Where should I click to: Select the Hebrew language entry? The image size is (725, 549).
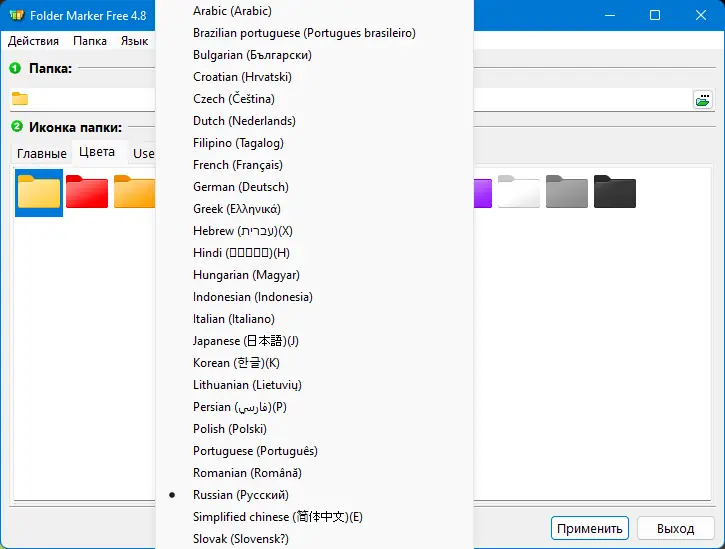314,231
